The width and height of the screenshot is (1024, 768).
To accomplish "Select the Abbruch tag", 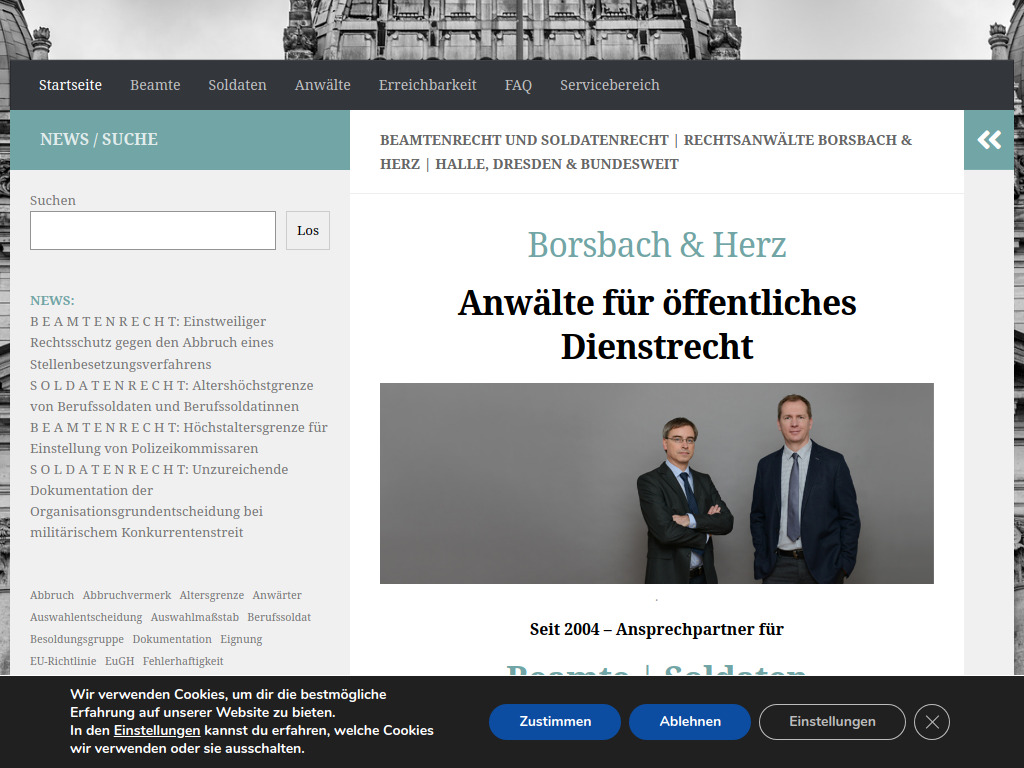I will (52, 595).
